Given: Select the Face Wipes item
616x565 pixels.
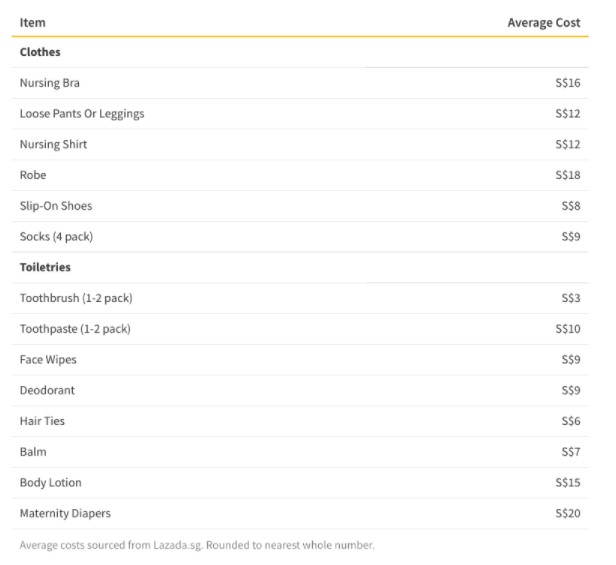Looking at the screenshot, I should pos(48,360).
